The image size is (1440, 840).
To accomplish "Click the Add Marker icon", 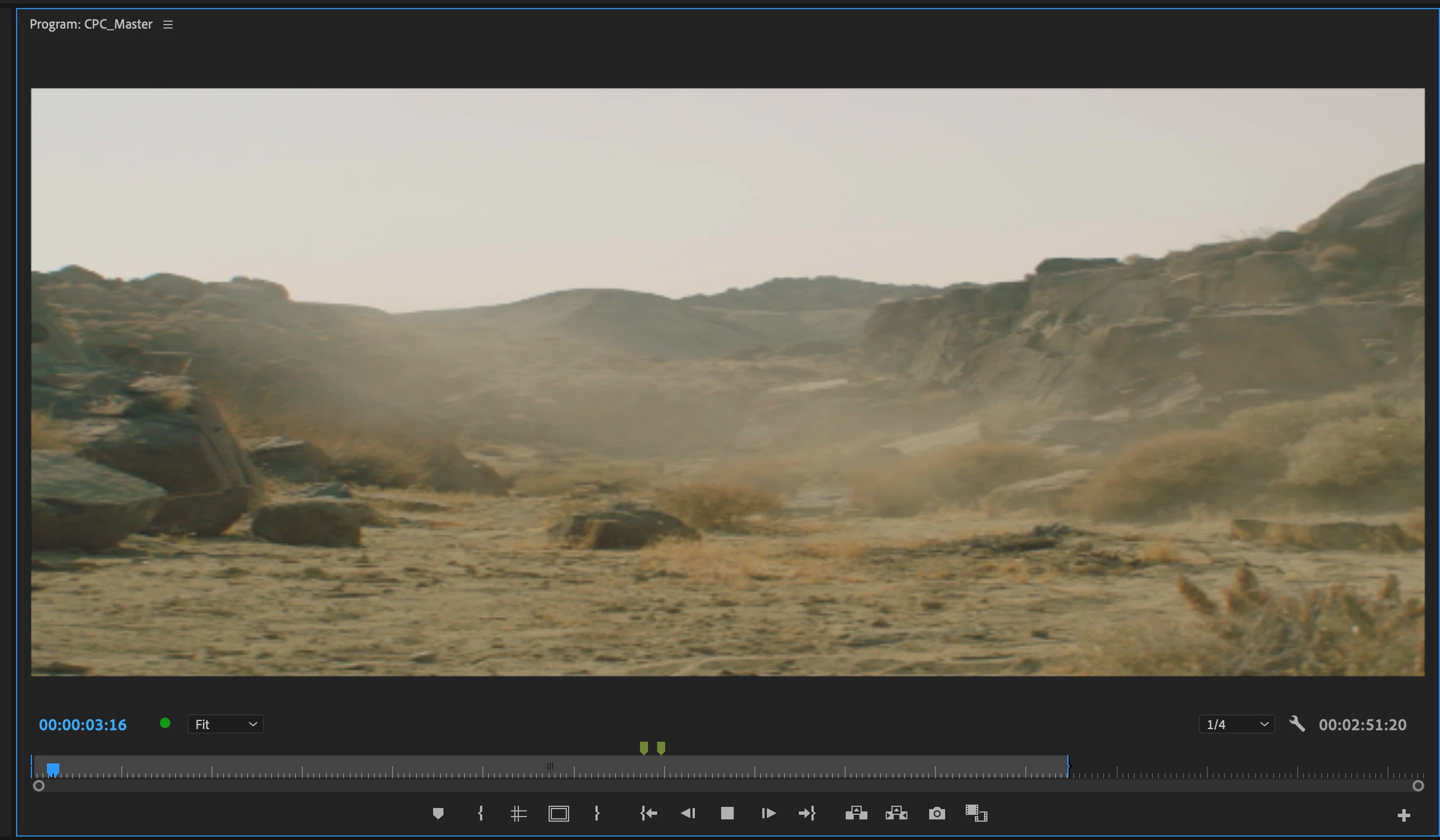I will pos(438,813).
